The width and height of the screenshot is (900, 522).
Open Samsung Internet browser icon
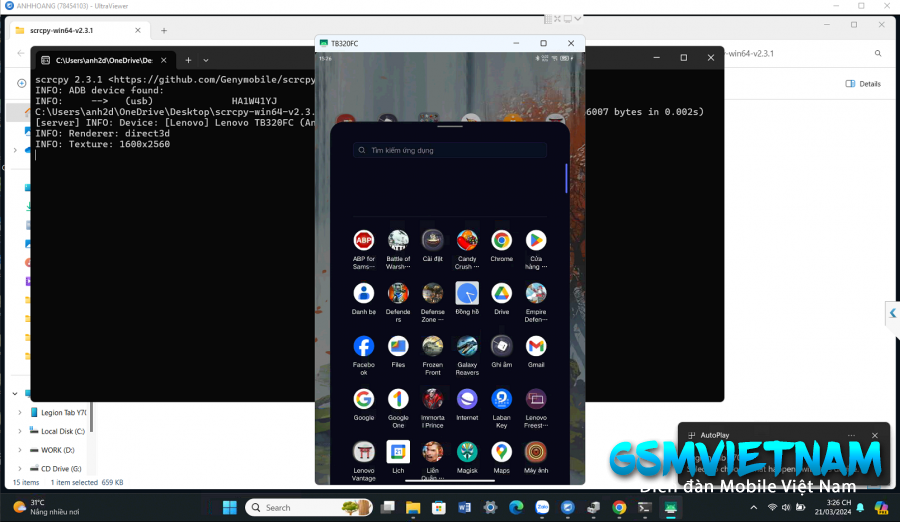click(467, 399)
